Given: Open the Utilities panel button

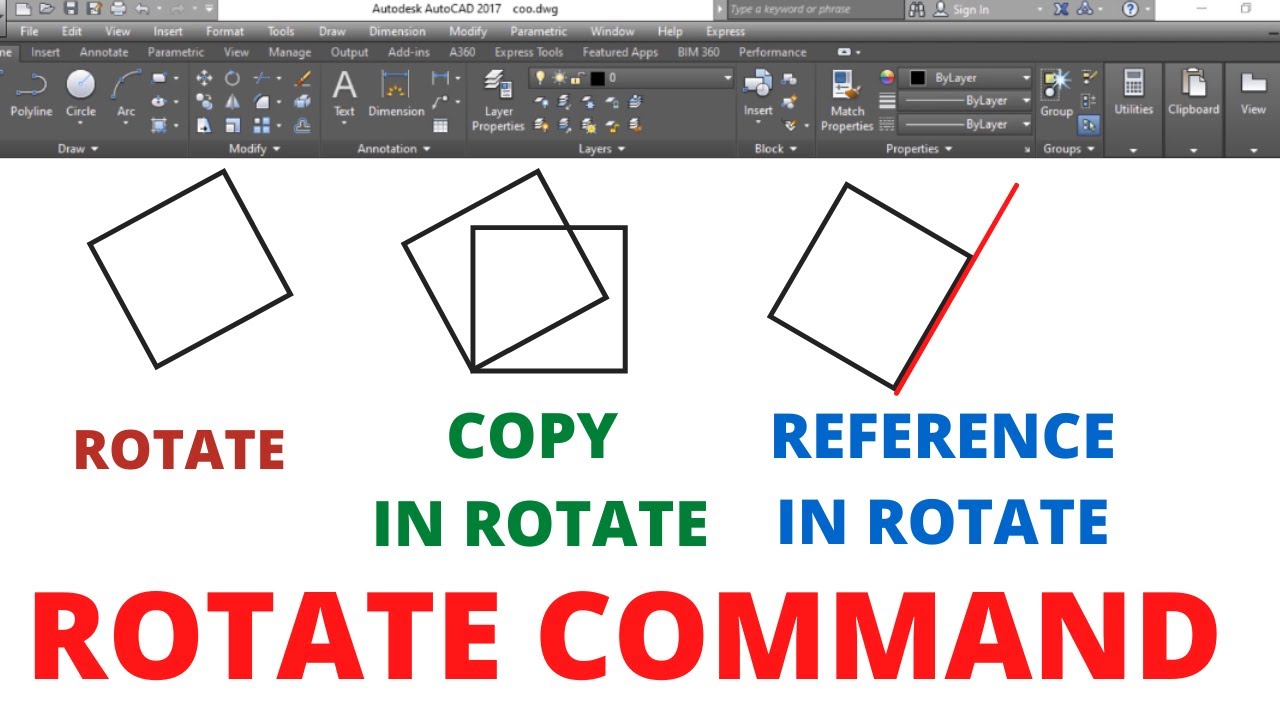Looking at the screenshot, I should pyautogui.click(x=1134, y=94).
